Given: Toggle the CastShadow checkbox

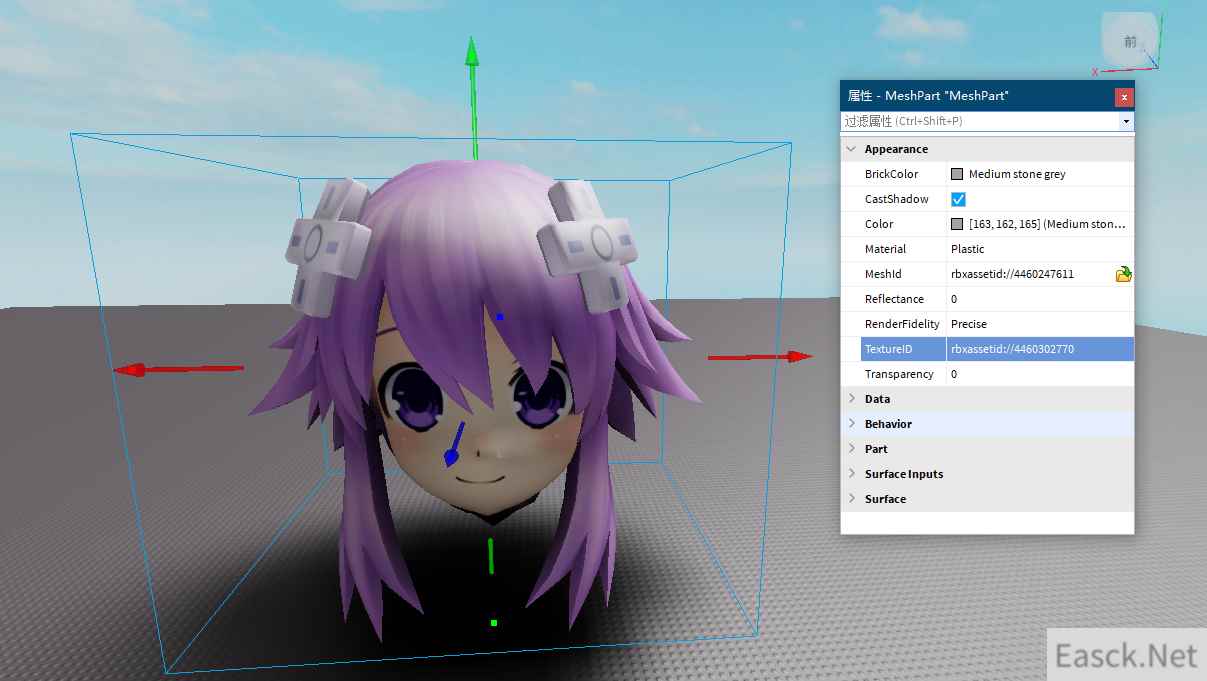Looking at the screenshot, I should [x=958, y=199].
